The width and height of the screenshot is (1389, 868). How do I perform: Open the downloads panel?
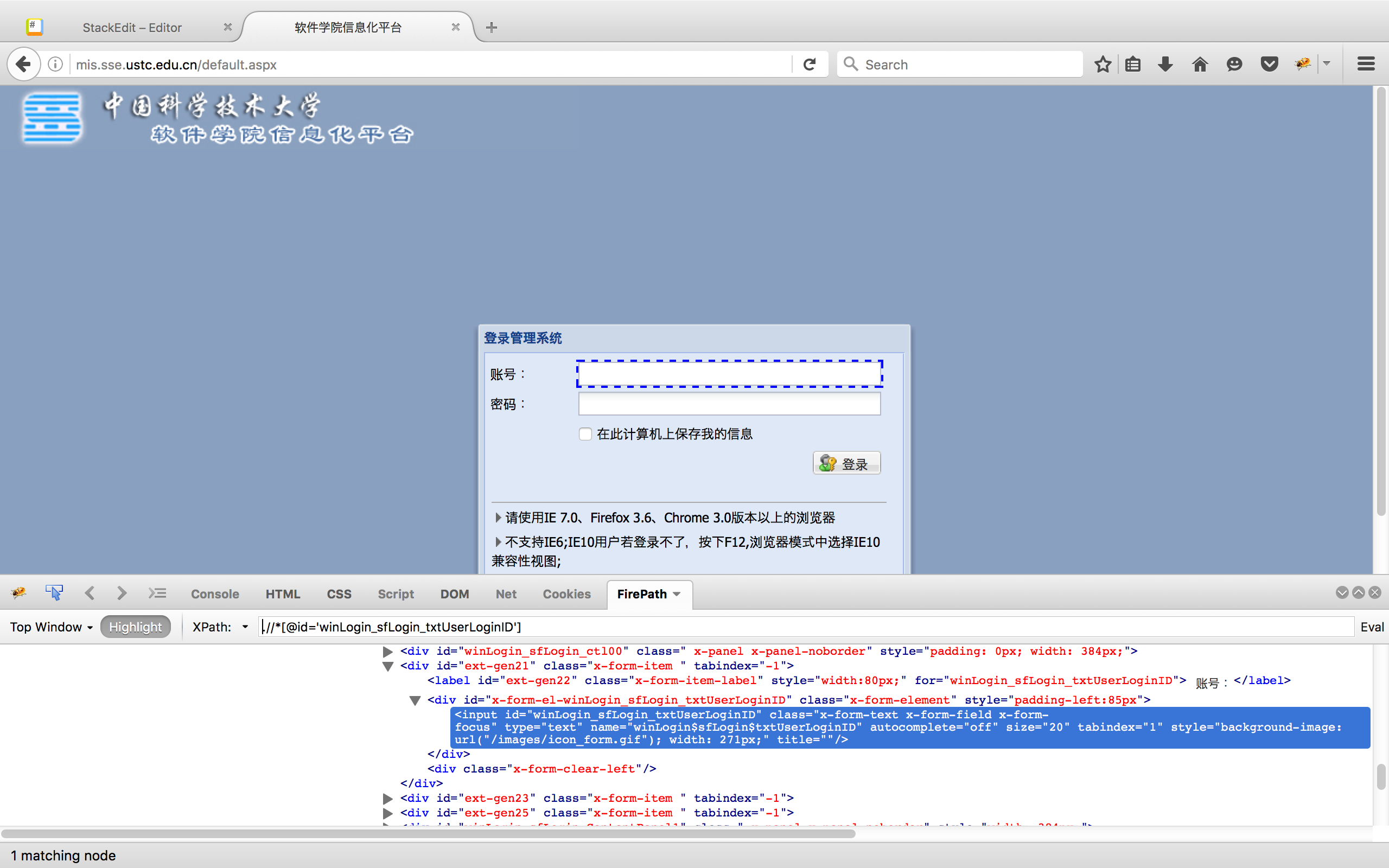point(1165,65)
